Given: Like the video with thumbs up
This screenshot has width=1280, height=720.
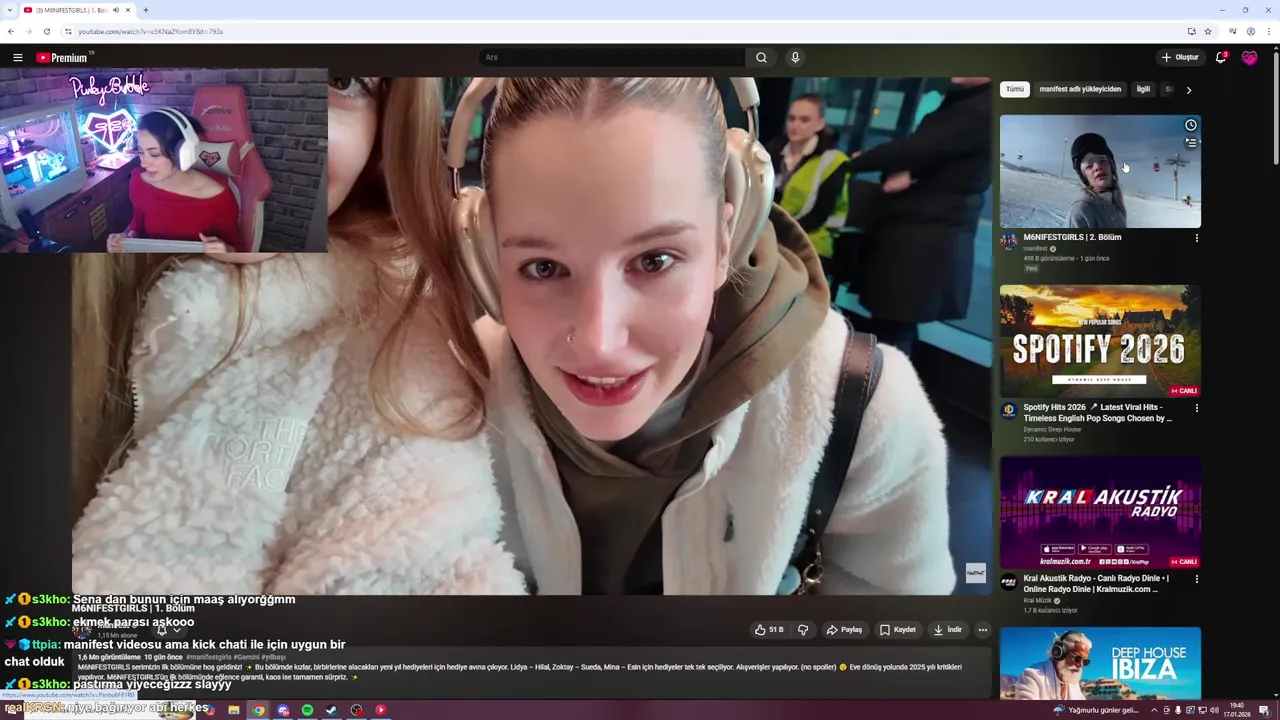Looking at the screenshot, I should pyautogui.click(x=769, y=630).
